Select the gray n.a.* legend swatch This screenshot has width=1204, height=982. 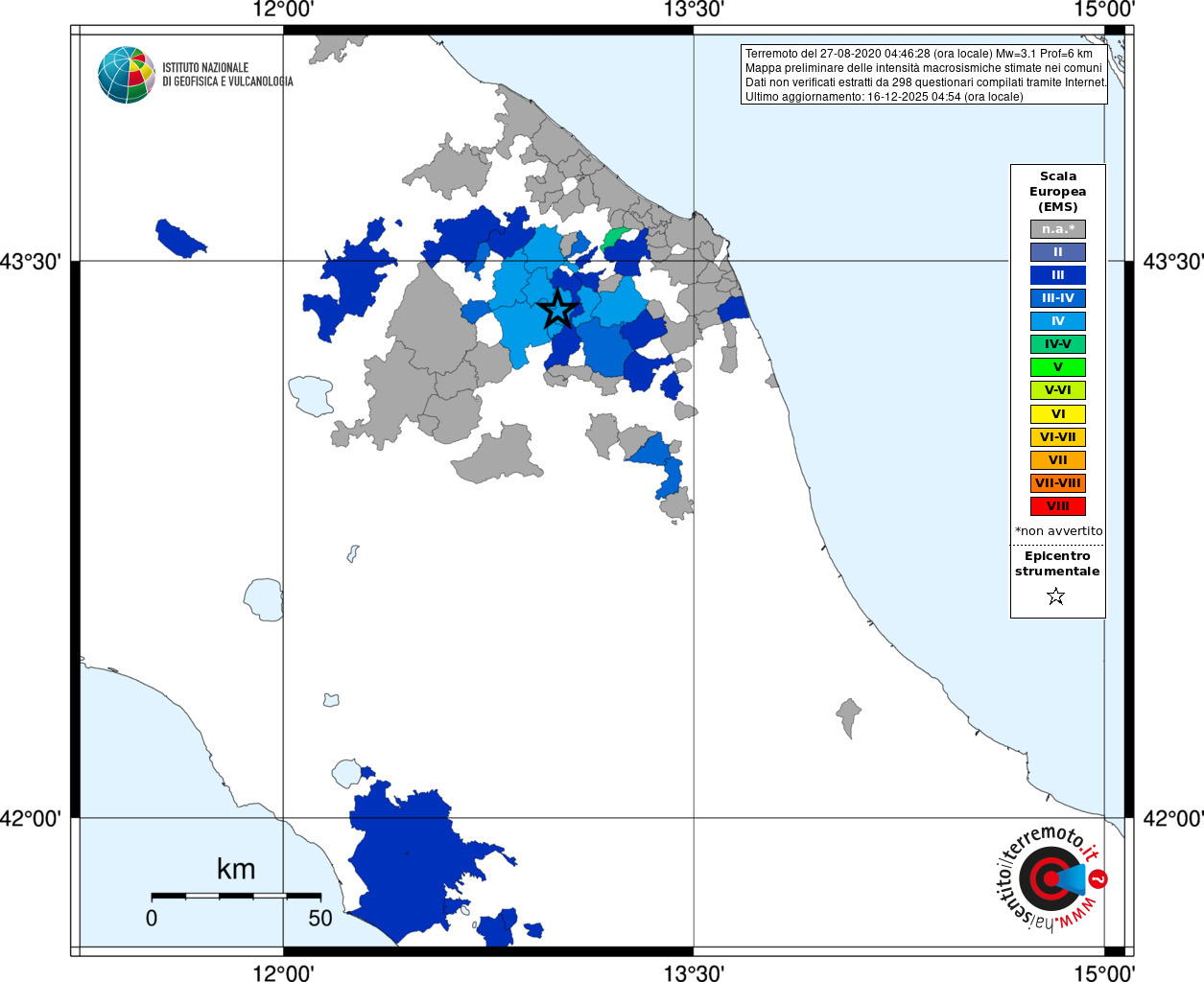click(1058, 229)
